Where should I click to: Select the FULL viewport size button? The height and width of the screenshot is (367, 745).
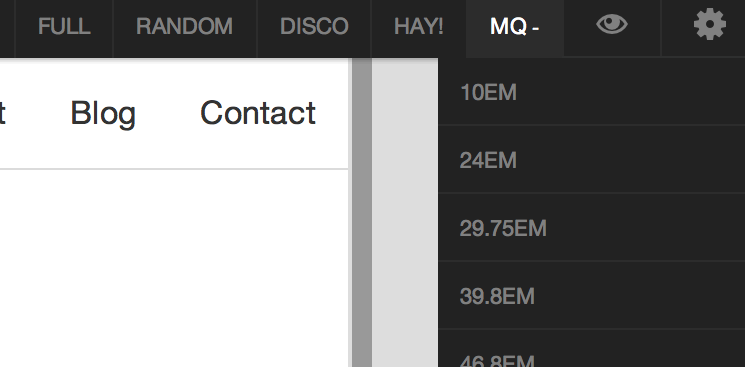pyautogui.click(x=64, y=27)
